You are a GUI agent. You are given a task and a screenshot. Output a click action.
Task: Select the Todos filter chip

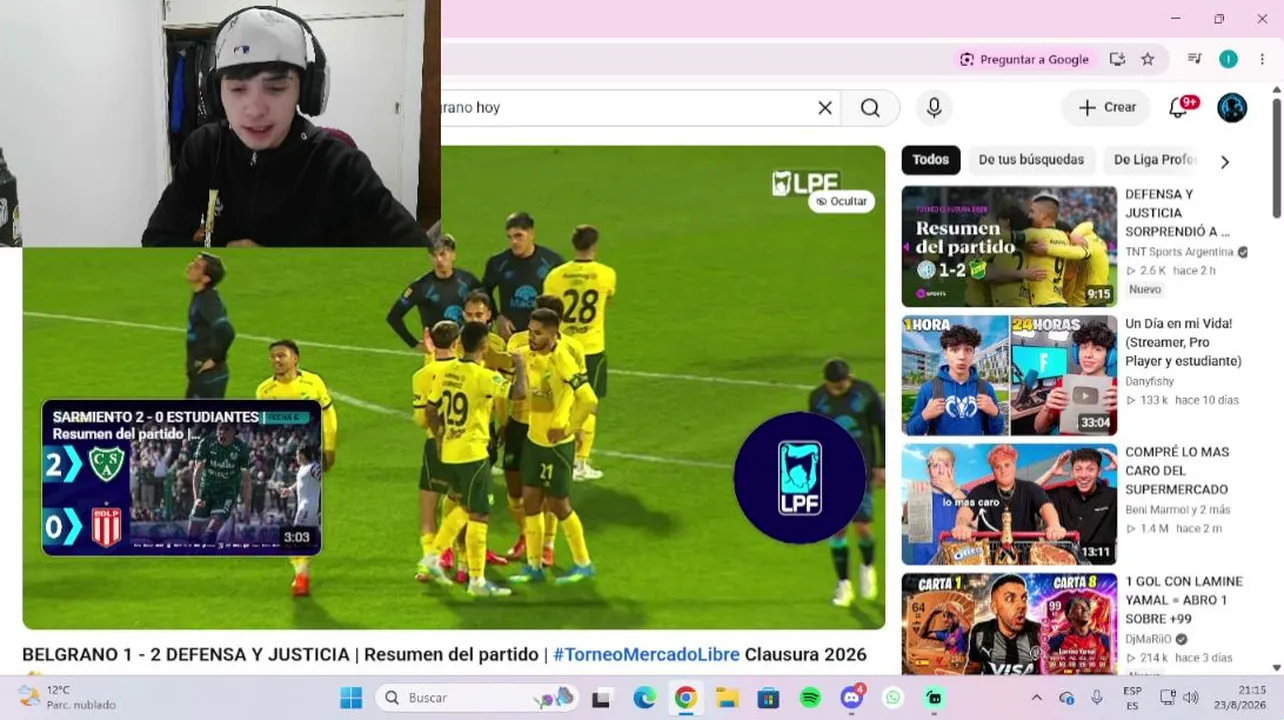pos(931,160)
